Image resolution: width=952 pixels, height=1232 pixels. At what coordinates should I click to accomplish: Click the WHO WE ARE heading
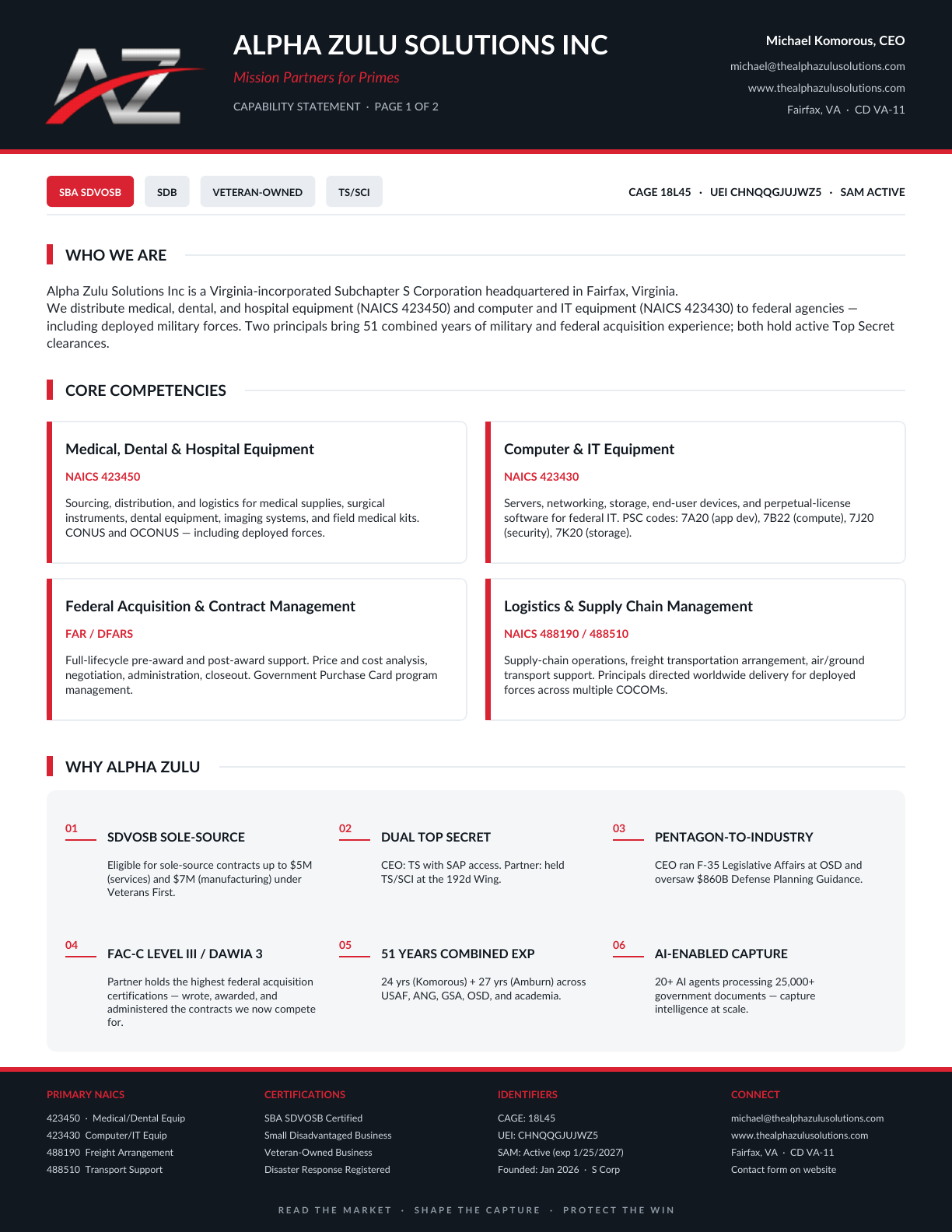(116, 255)
